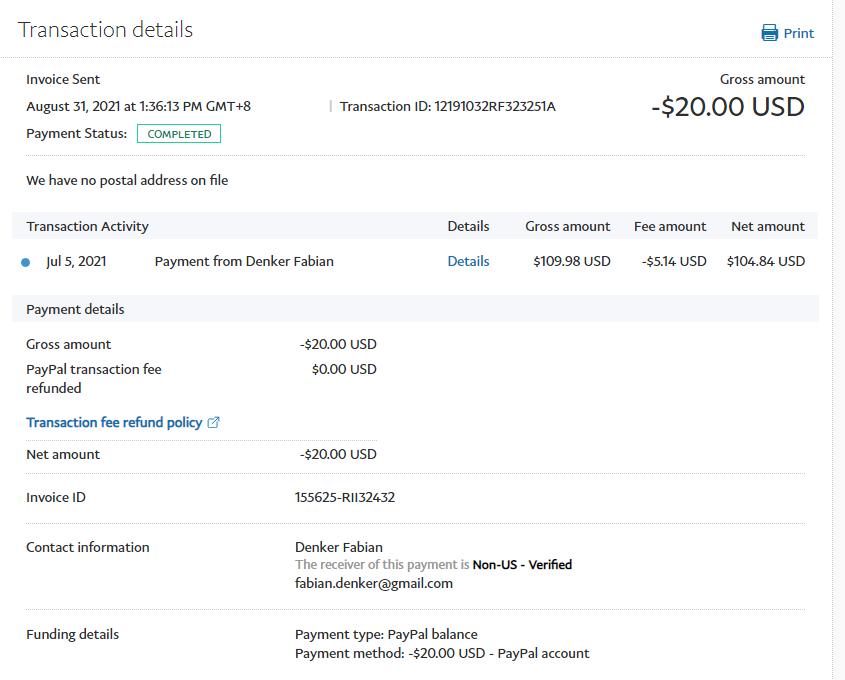
Task: Click the Non-US - Verified status text
Action: (x=522, y=565)
